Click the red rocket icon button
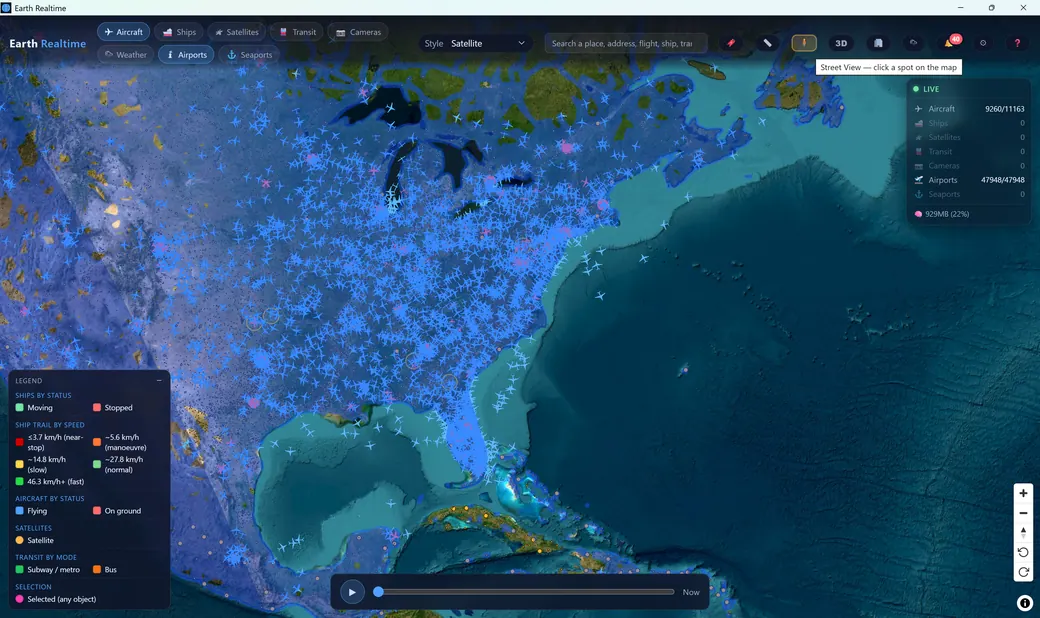 (731, 43)
